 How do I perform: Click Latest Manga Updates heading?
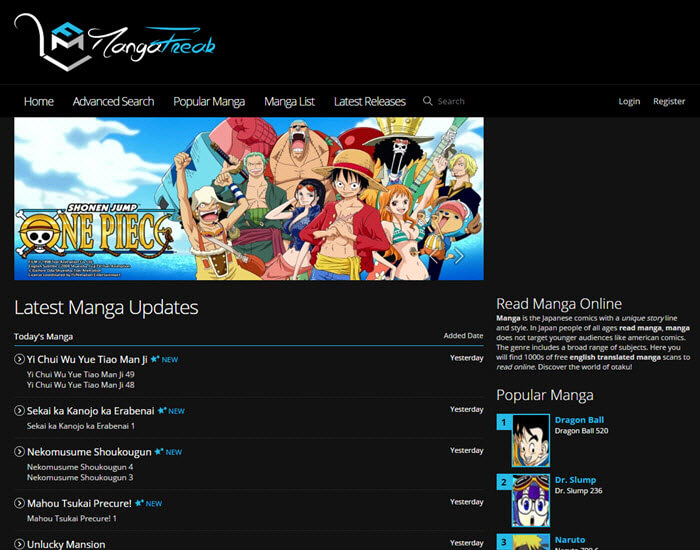pos(106,308)
